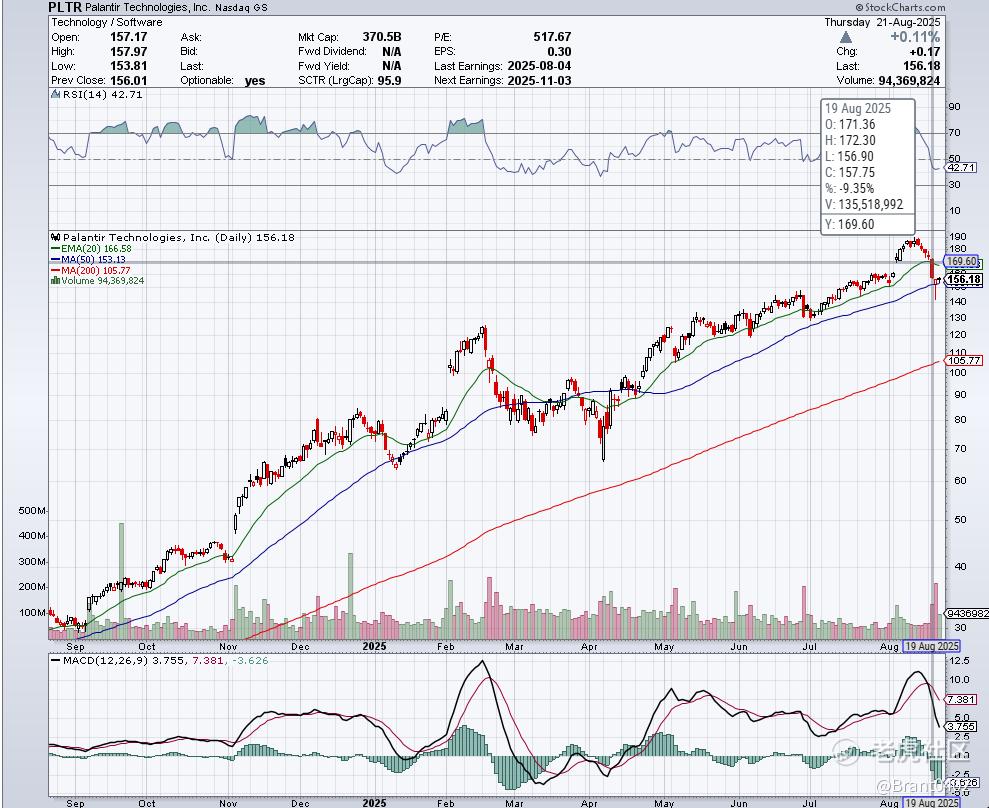Click the Last Earnings date 2025-08-04
This screenshot has width=989, height=808.
(x=539, y=66)
